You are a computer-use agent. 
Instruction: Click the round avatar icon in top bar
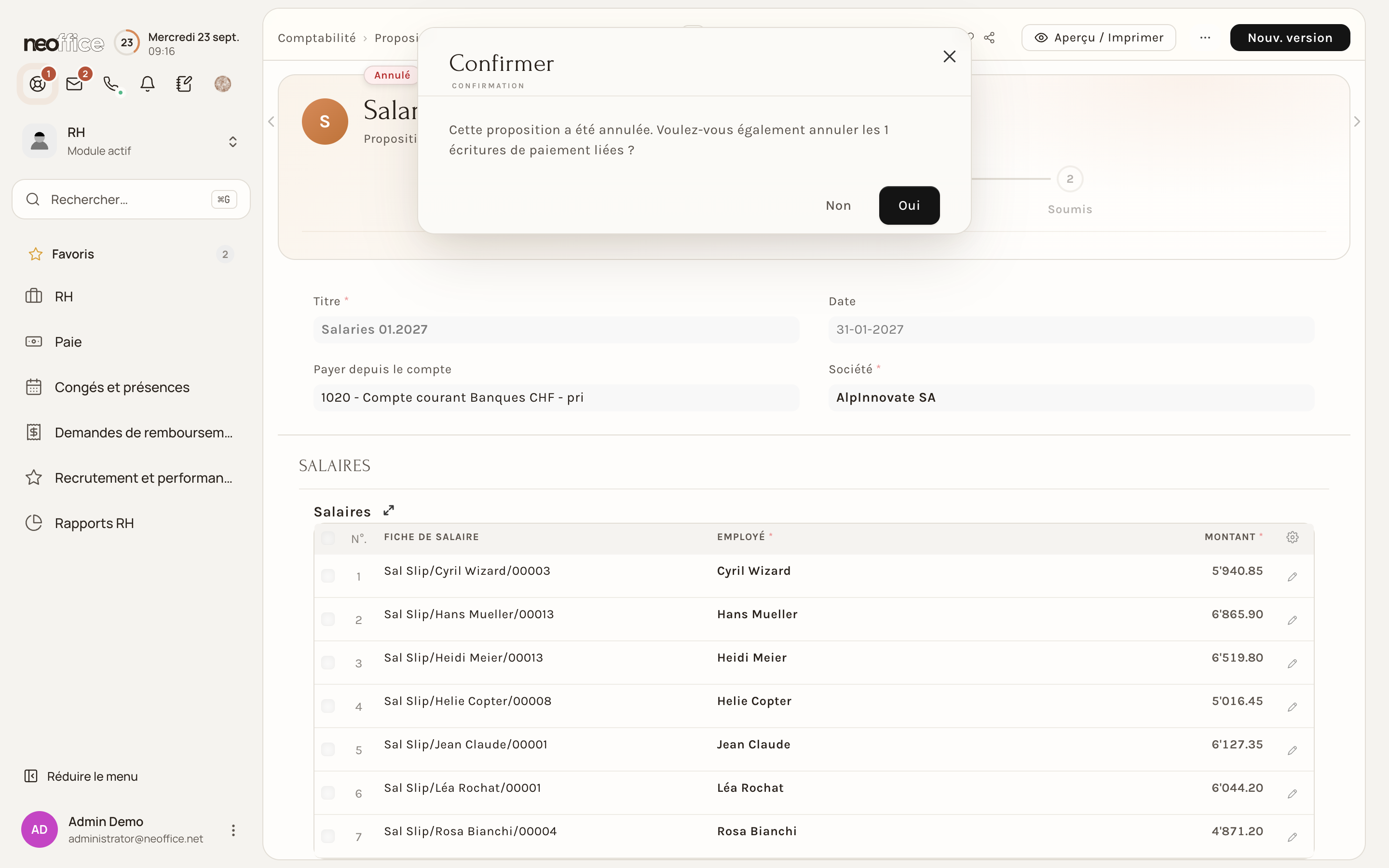click(223, 84)
